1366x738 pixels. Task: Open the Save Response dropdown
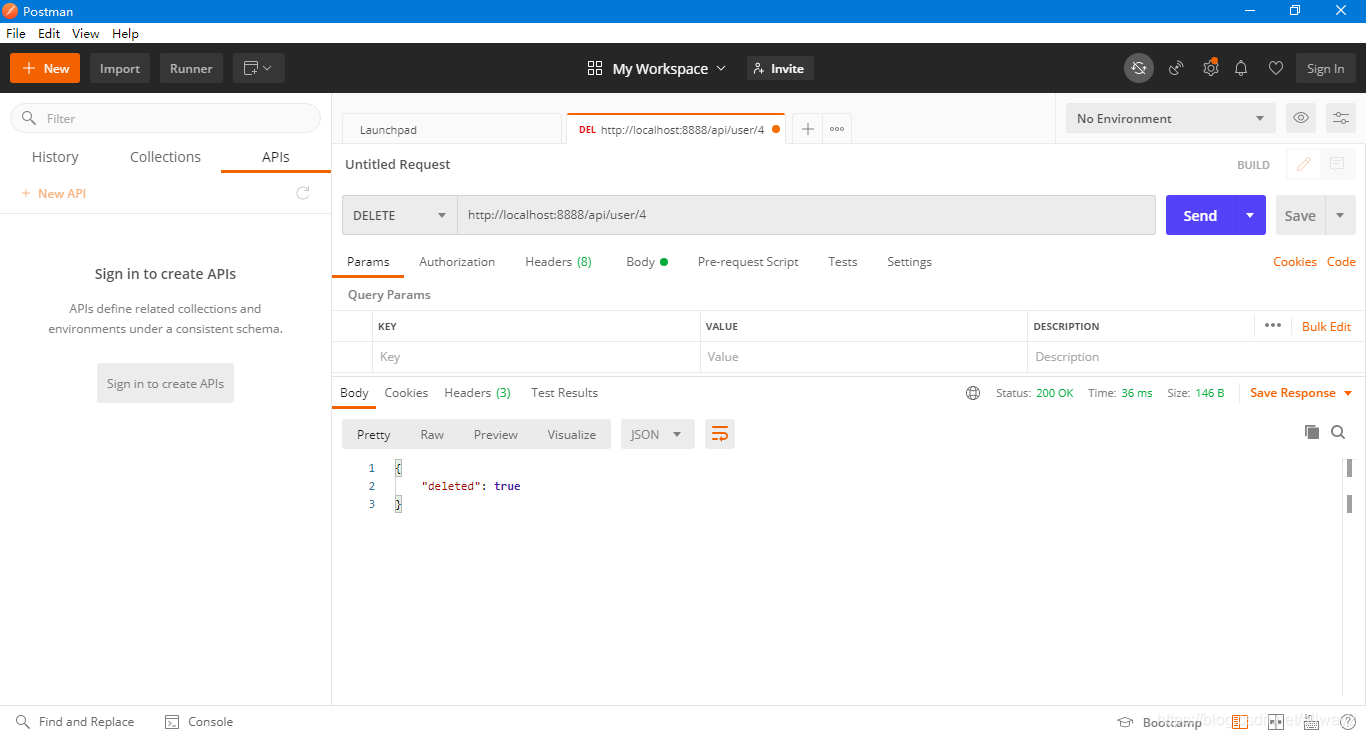pyautogui.click(x=1301, y=393)
